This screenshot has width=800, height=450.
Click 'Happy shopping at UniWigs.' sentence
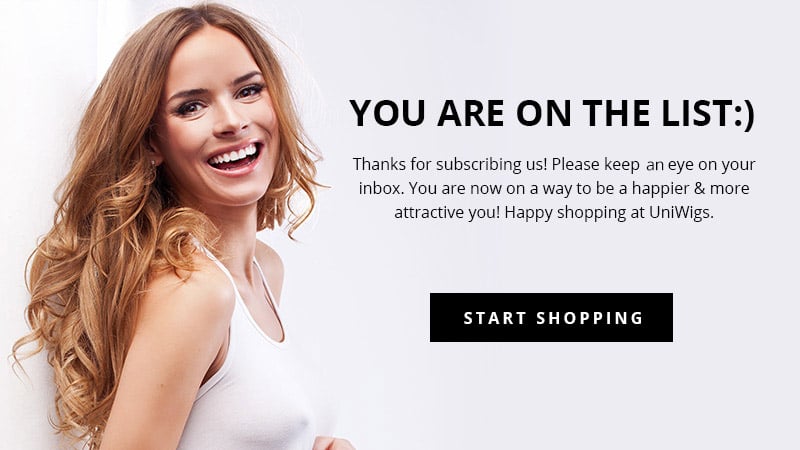[x=609, y=212]
